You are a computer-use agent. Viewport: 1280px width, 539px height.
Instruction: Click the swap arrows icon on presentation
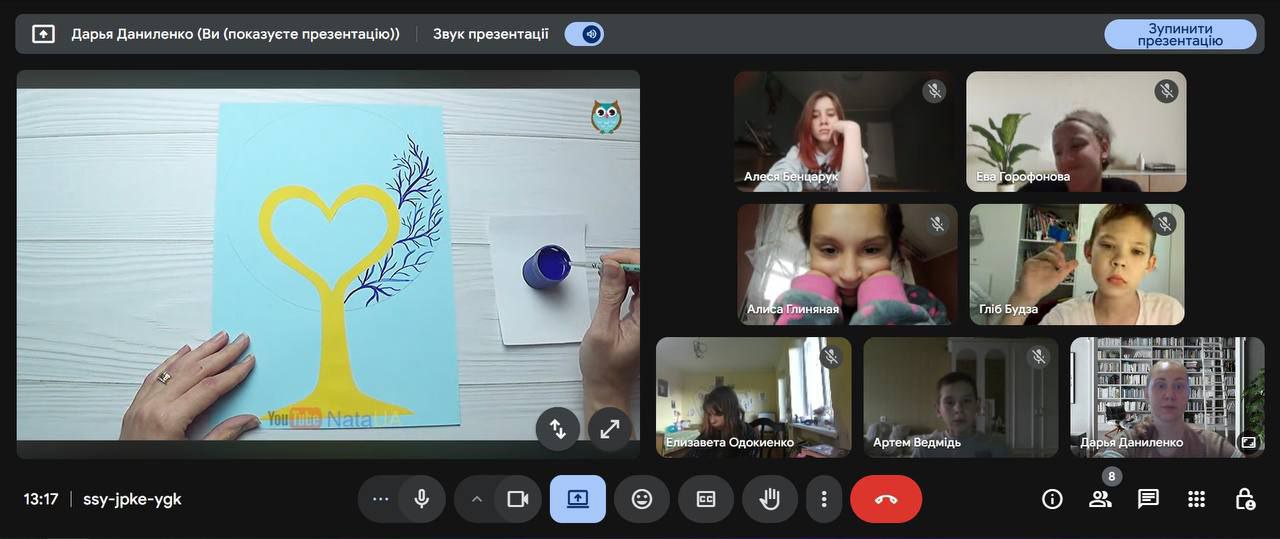pos(558,429)
